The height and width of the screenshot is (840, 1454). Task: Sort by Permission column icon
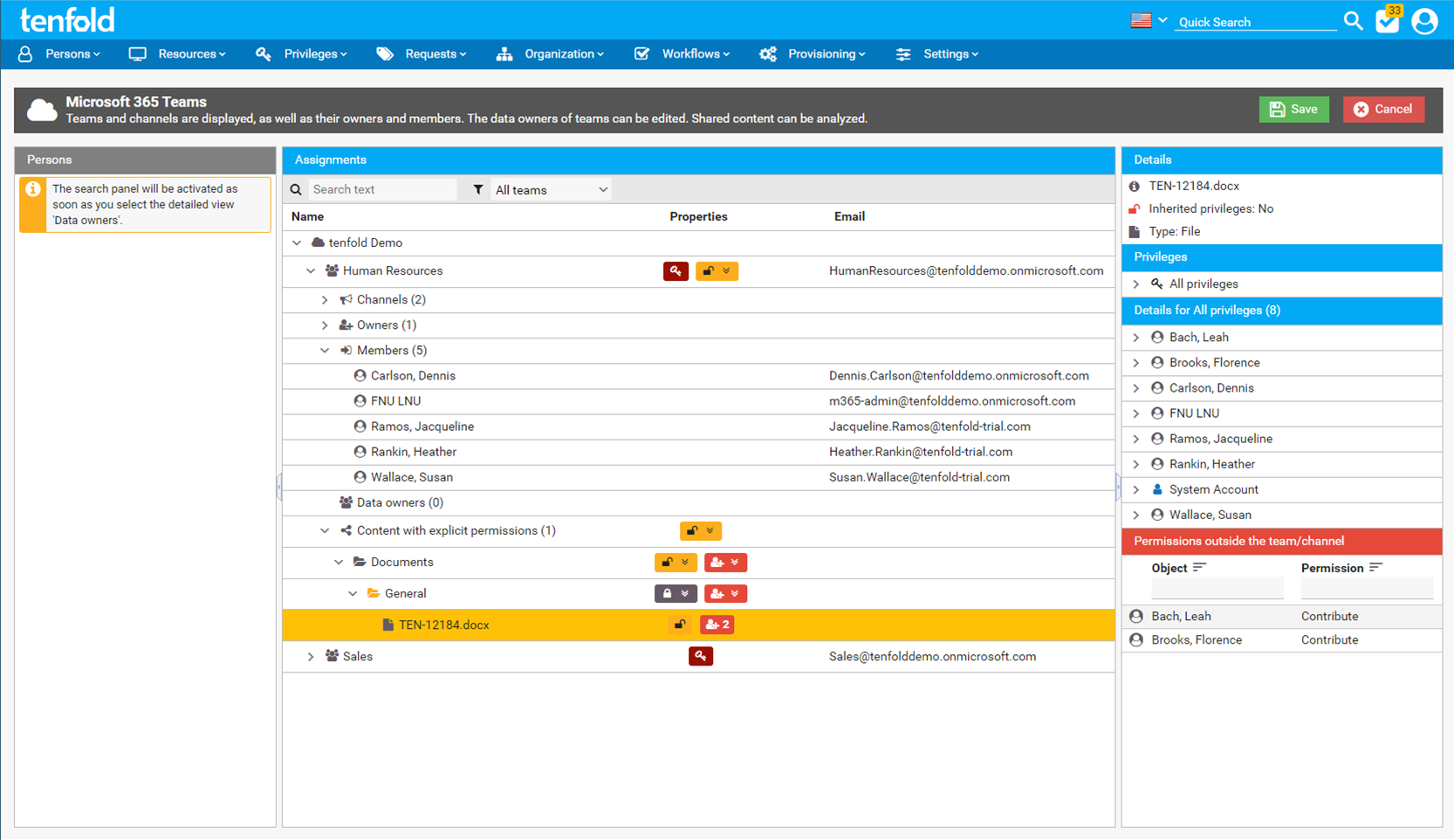click(x=1375, y=568)
